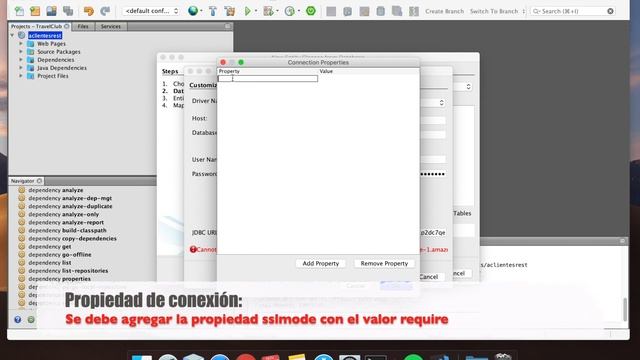Switch to the Services tab
This screenshot has width=640, height=360.
[x=111, y=26]
